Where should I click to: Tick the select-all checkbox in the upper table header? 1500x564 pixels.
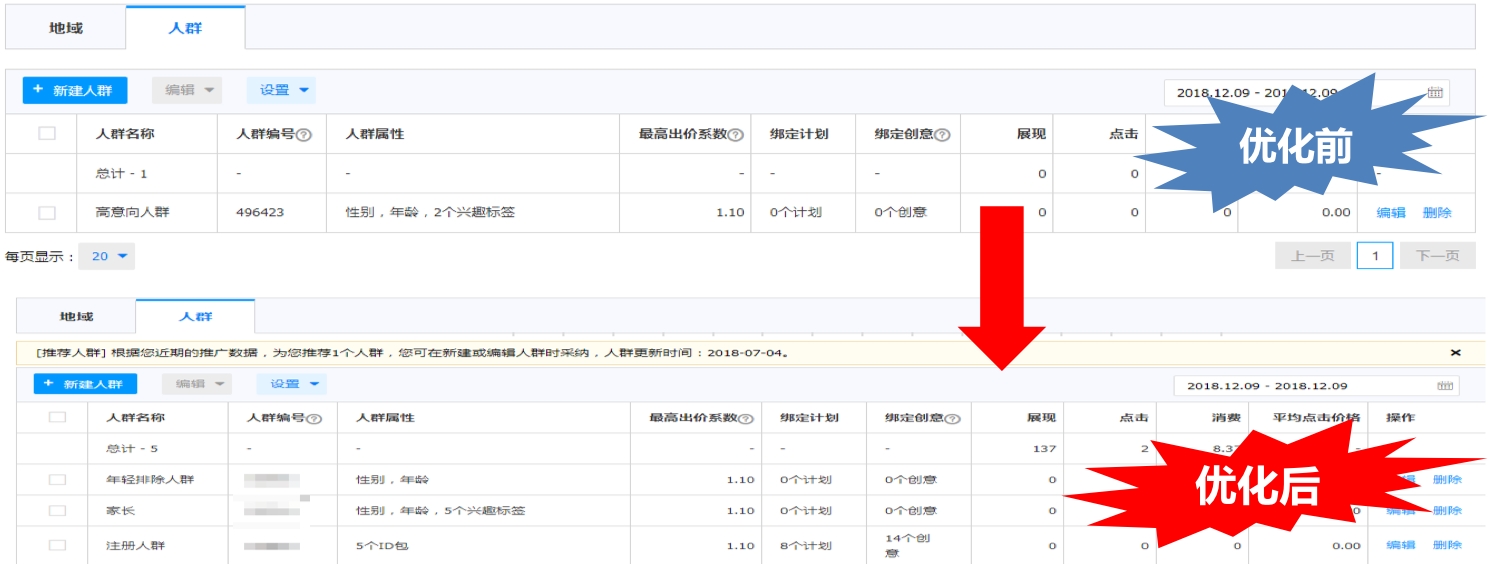[47, 133]
